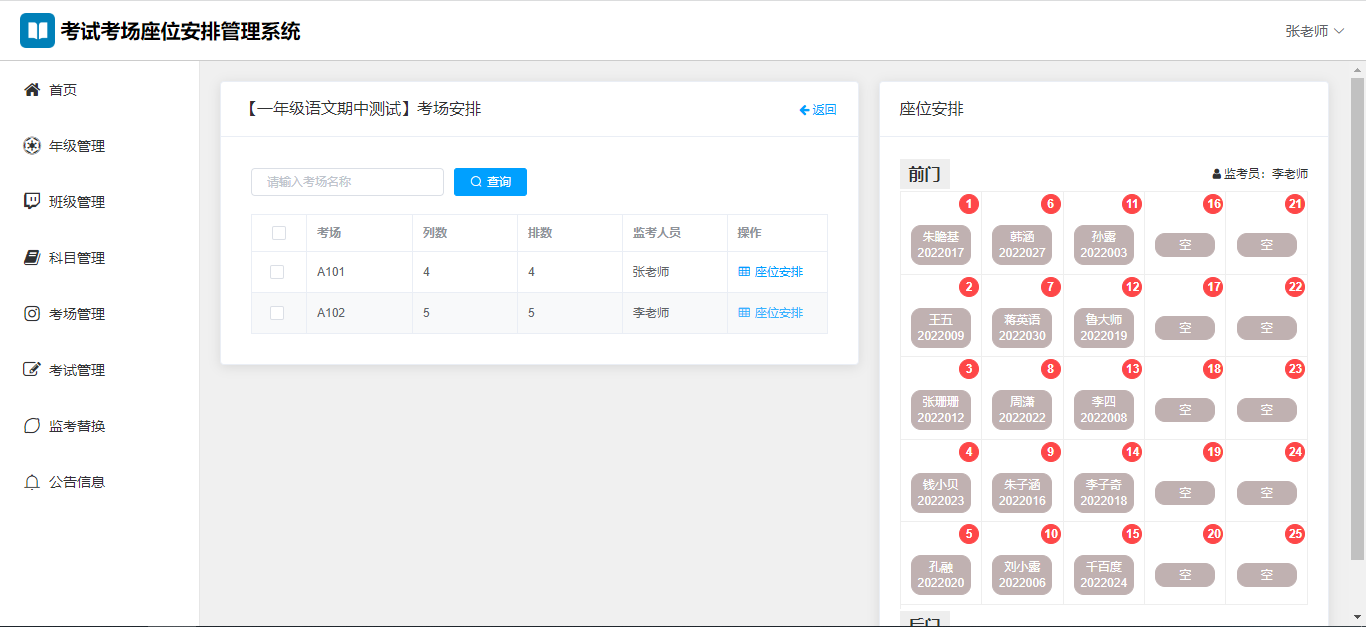Screen dimensions: 1366x627
Task: Click the red seat number 1 badge
Action: click(x=968, y=204)
